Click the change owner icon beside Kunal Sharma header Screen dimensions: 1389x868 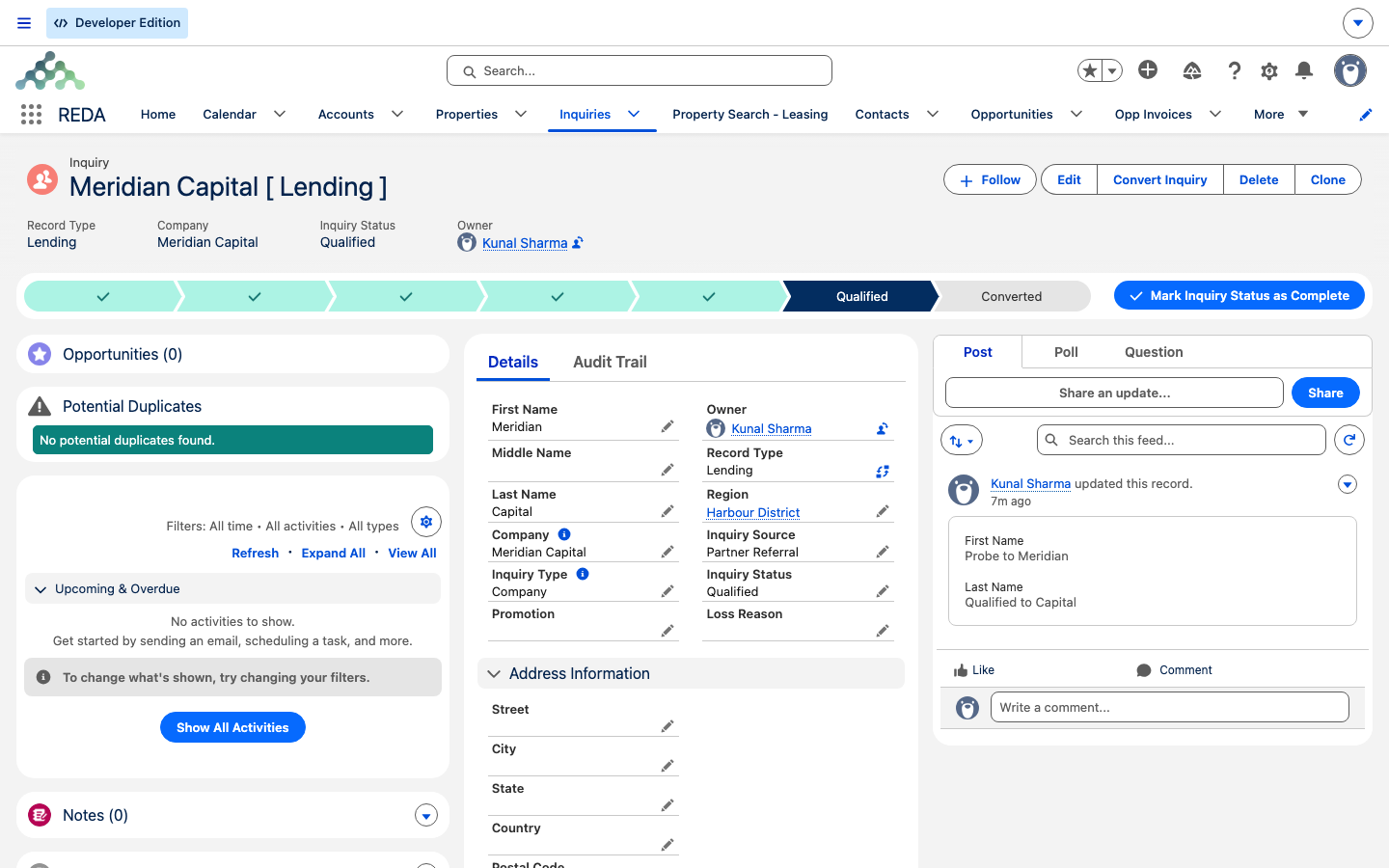pyautogui.click(x=578, y=243)
